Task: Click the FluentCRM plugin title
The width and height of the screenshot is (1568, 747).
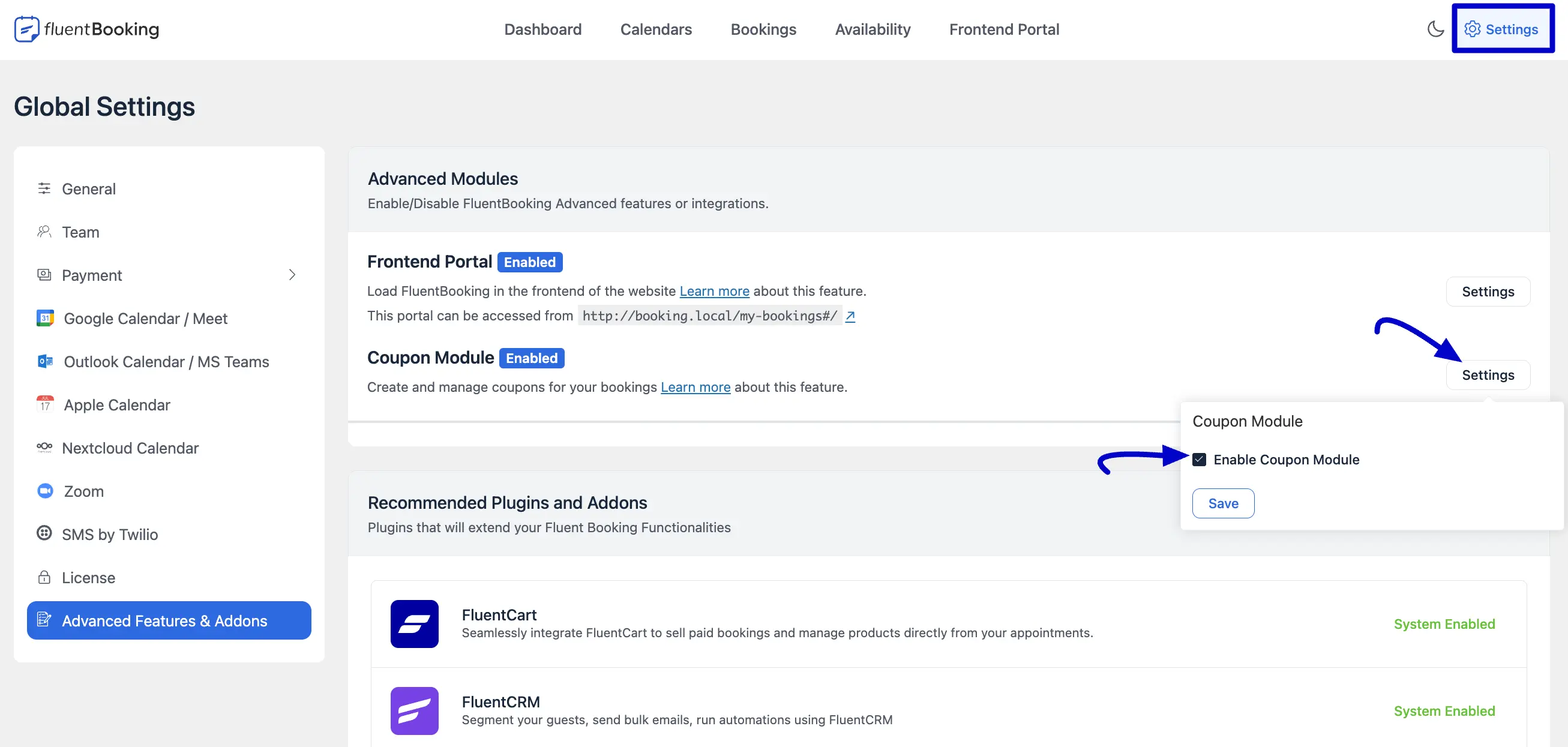Action: [x=500, y=702]
